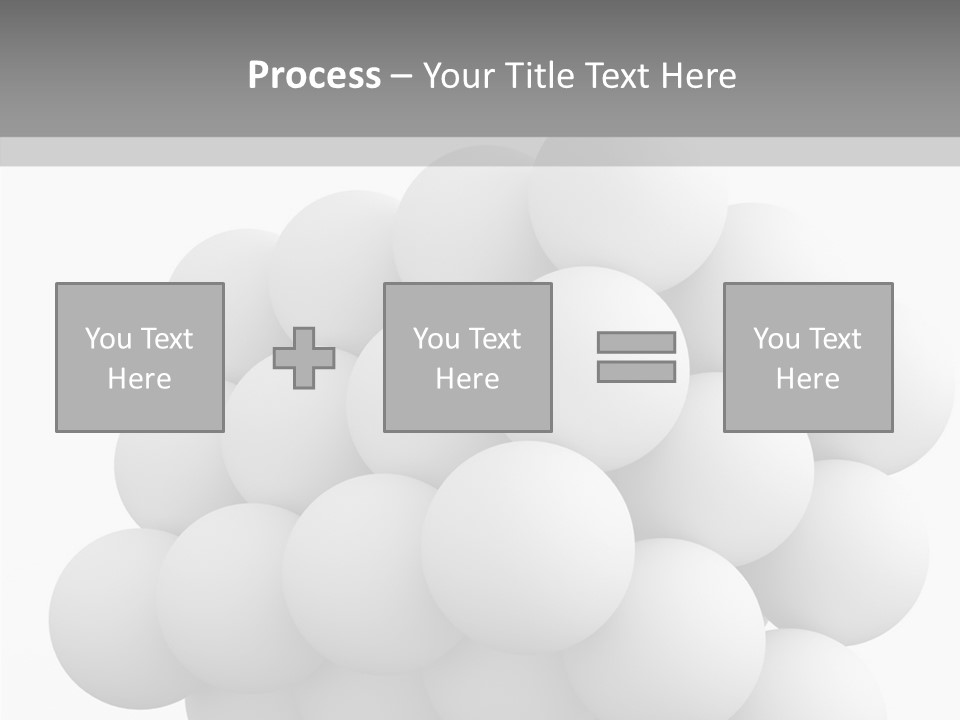Click the words 'You Text' in the middle box
This screenshot has height=720, width=960.
[467, 339]
